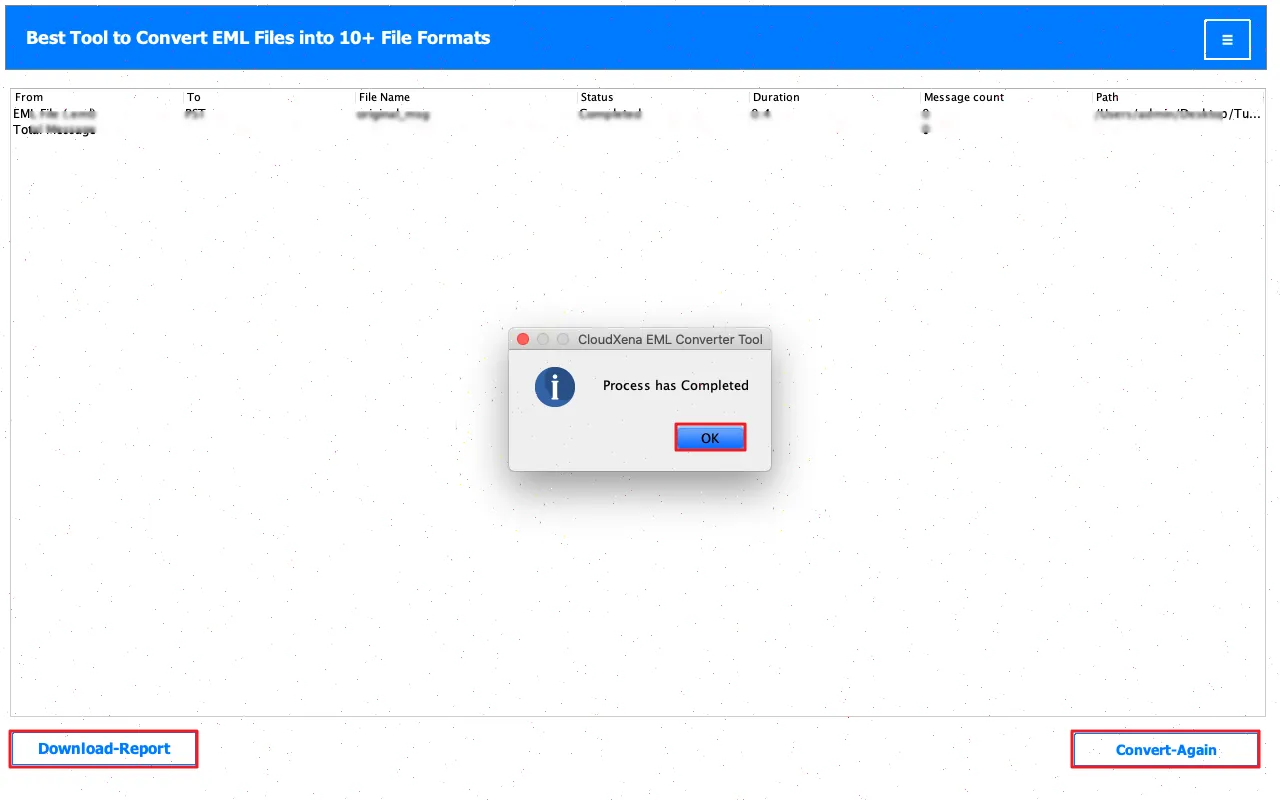Click the blue information icon in the dialog
This screenshot has width=1280, height=800.
(555, 386)
